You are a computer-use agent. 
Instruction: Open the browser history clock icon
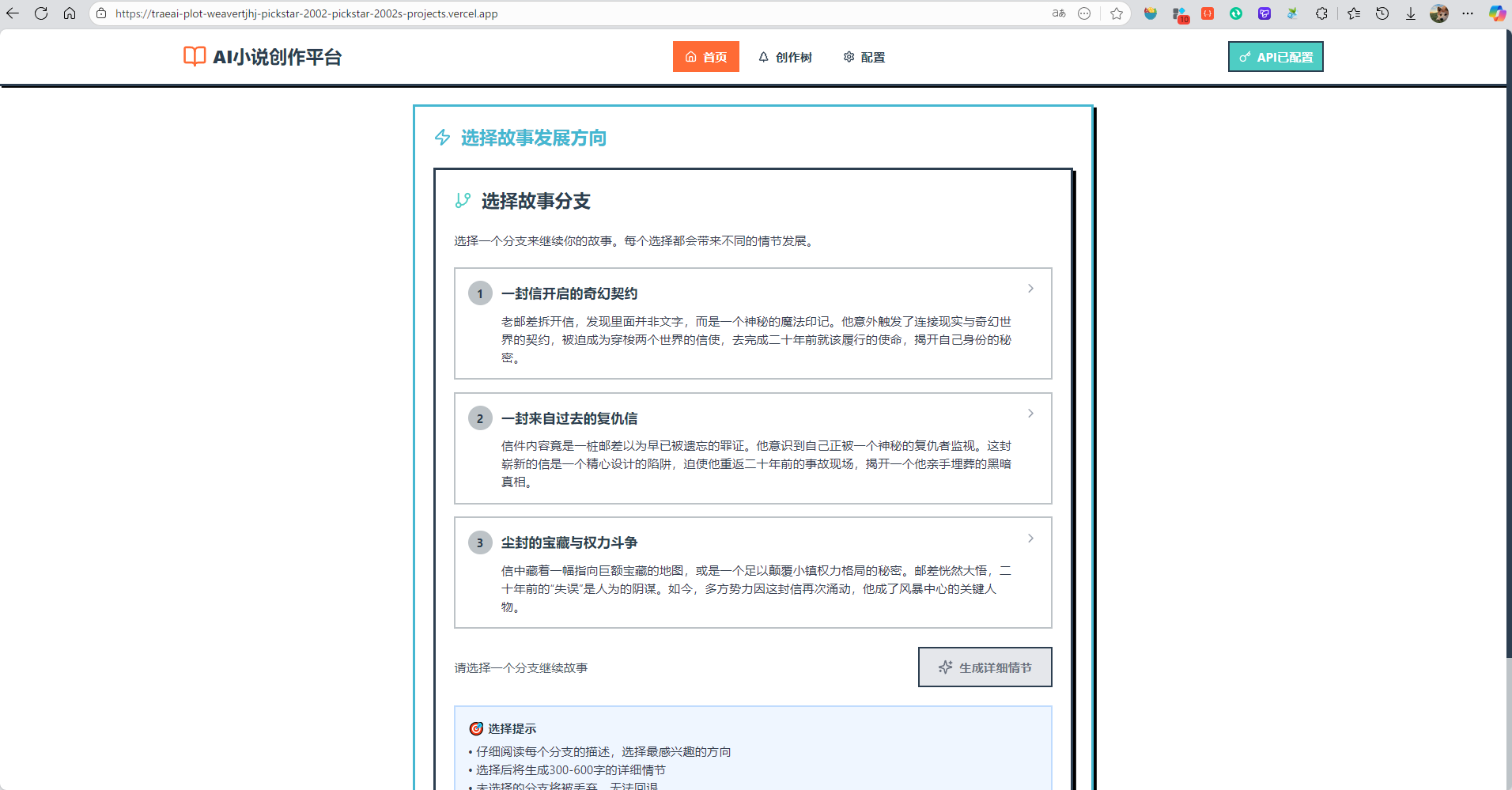(x=1382, y=13)
